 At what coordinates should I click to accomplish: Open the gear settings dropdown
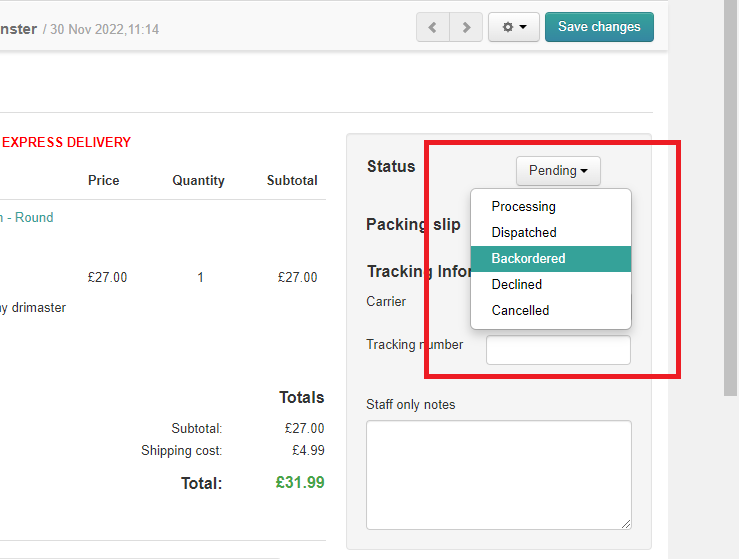pyautogui.click(x=514, y=27)
